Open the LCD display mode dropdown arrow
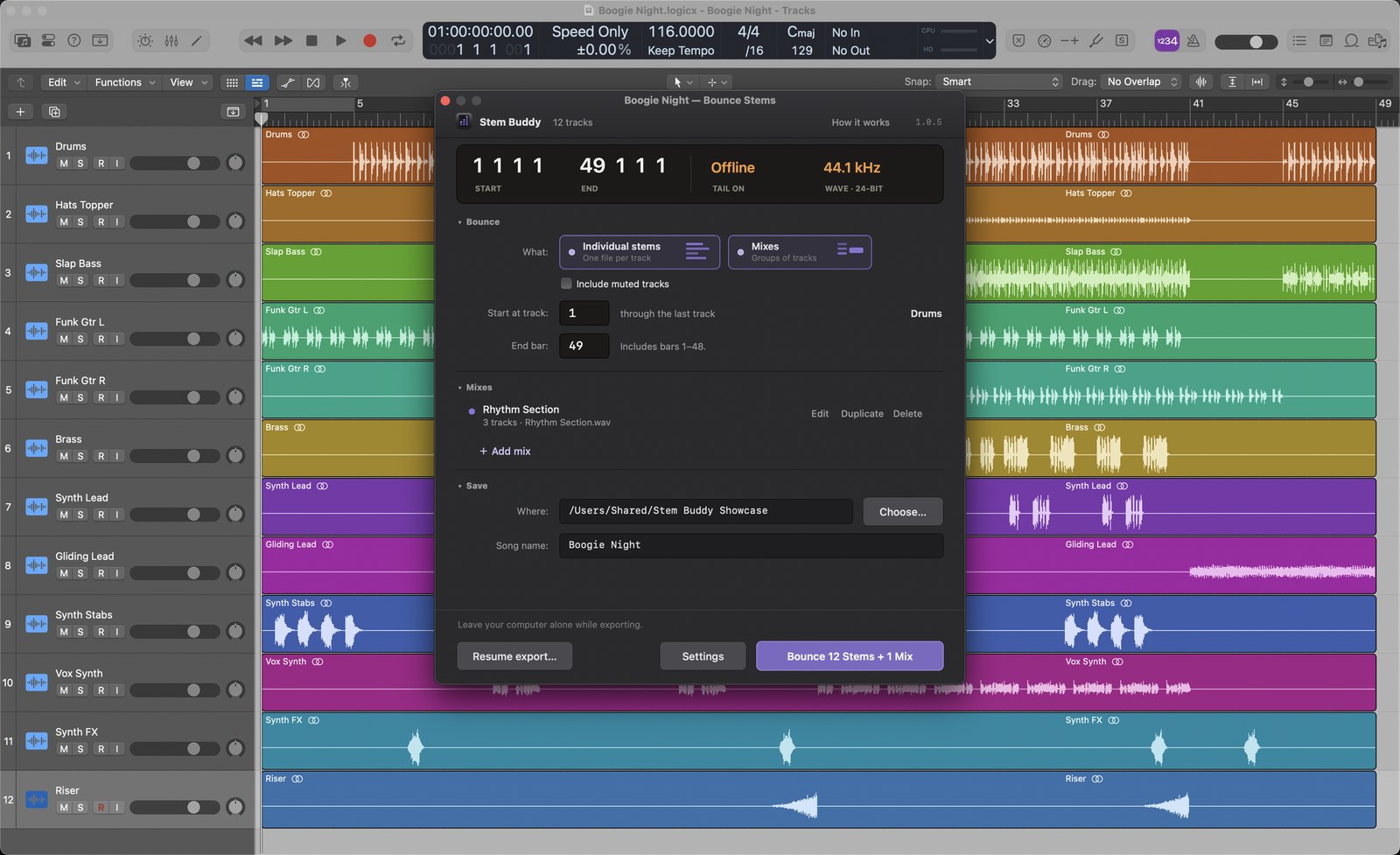 pos(990,41)
